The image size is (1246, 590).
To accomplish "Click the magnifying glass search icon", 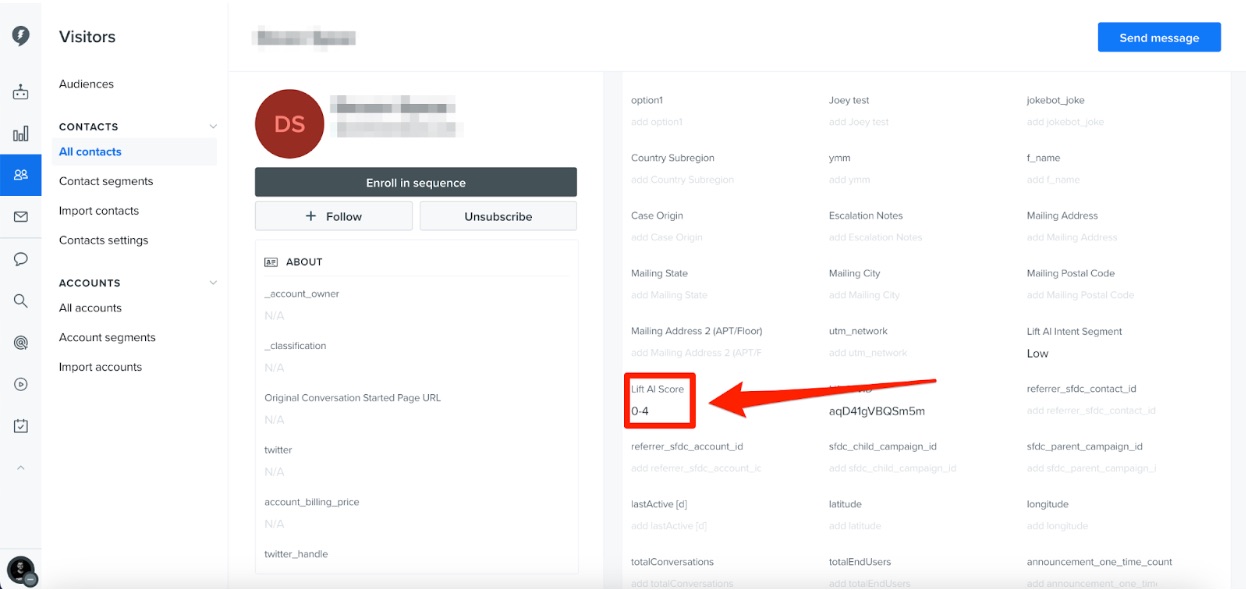I will (x=20, y=300).
